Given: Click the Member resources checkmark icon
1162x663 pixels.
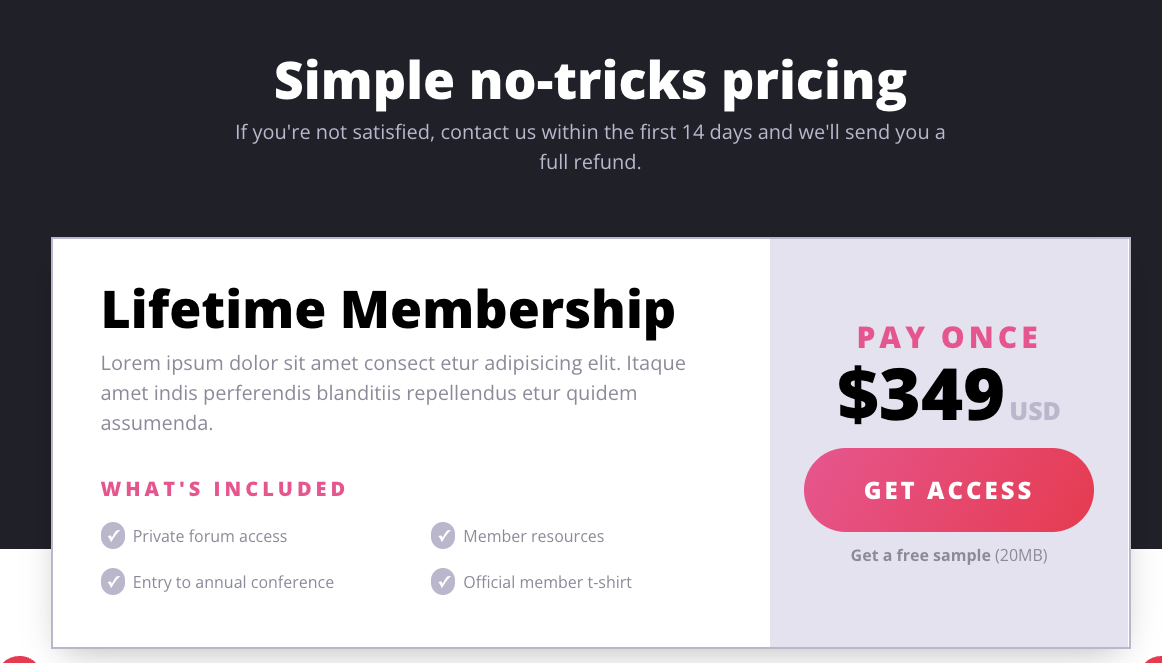Looking at the screenshot, I should [443, 536].
